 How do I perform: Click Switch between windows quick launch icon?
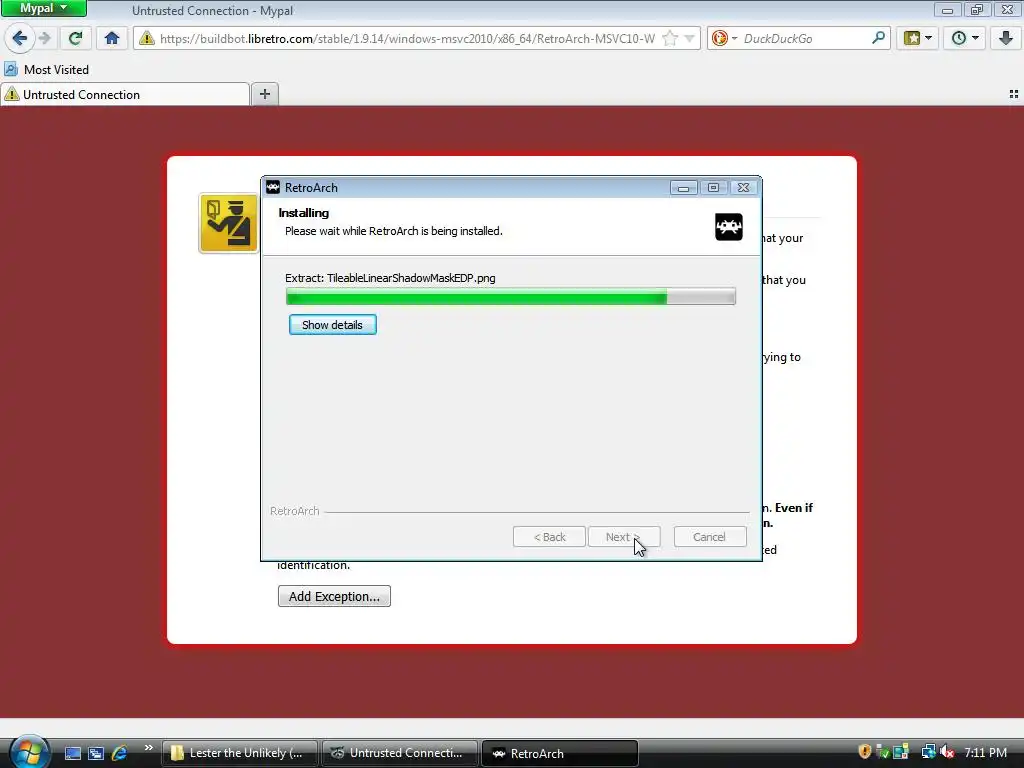pos(96,753)
